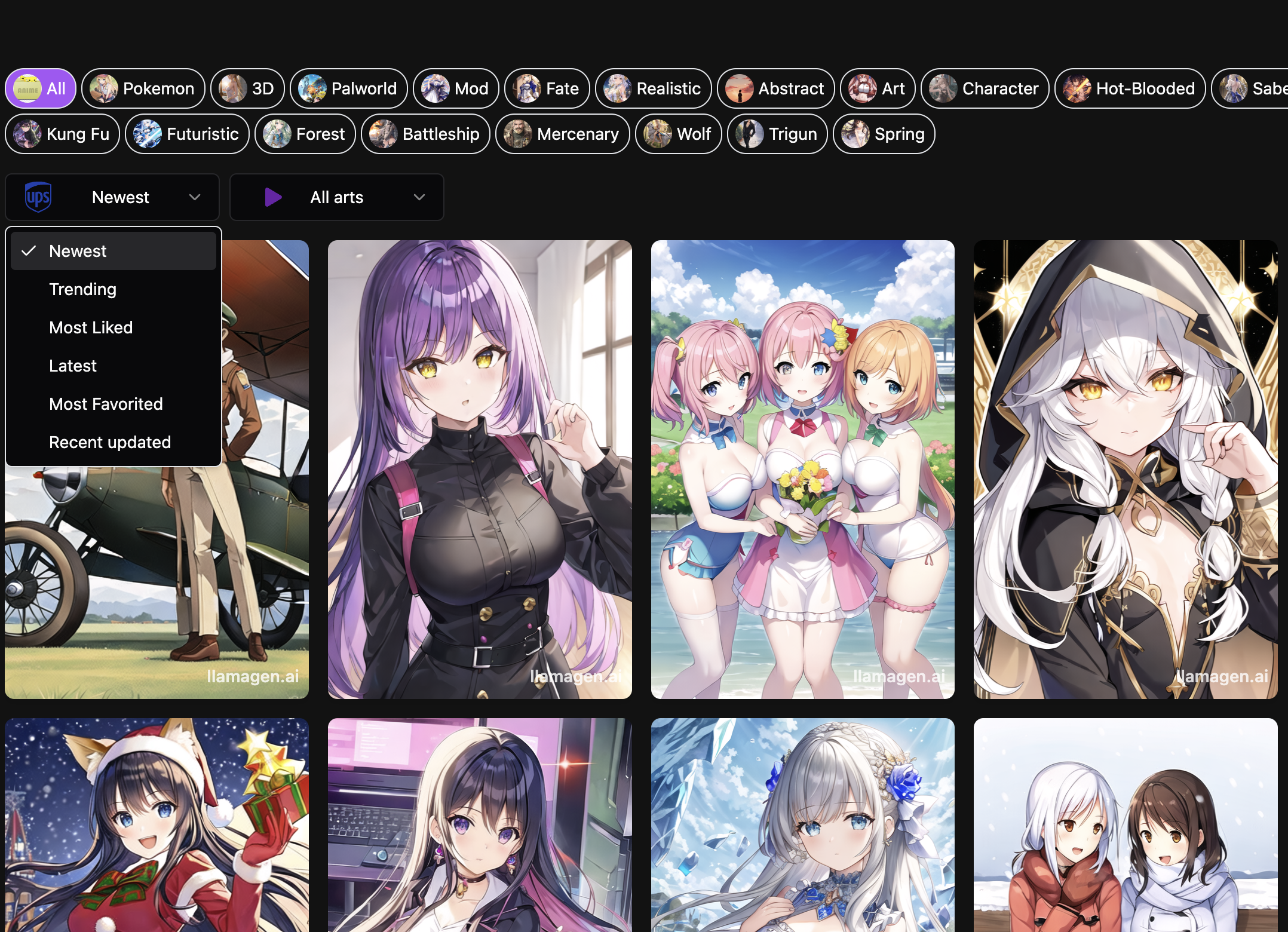Check the Newest sort option
Screen dimensions: 1288x932
point(113,251)
